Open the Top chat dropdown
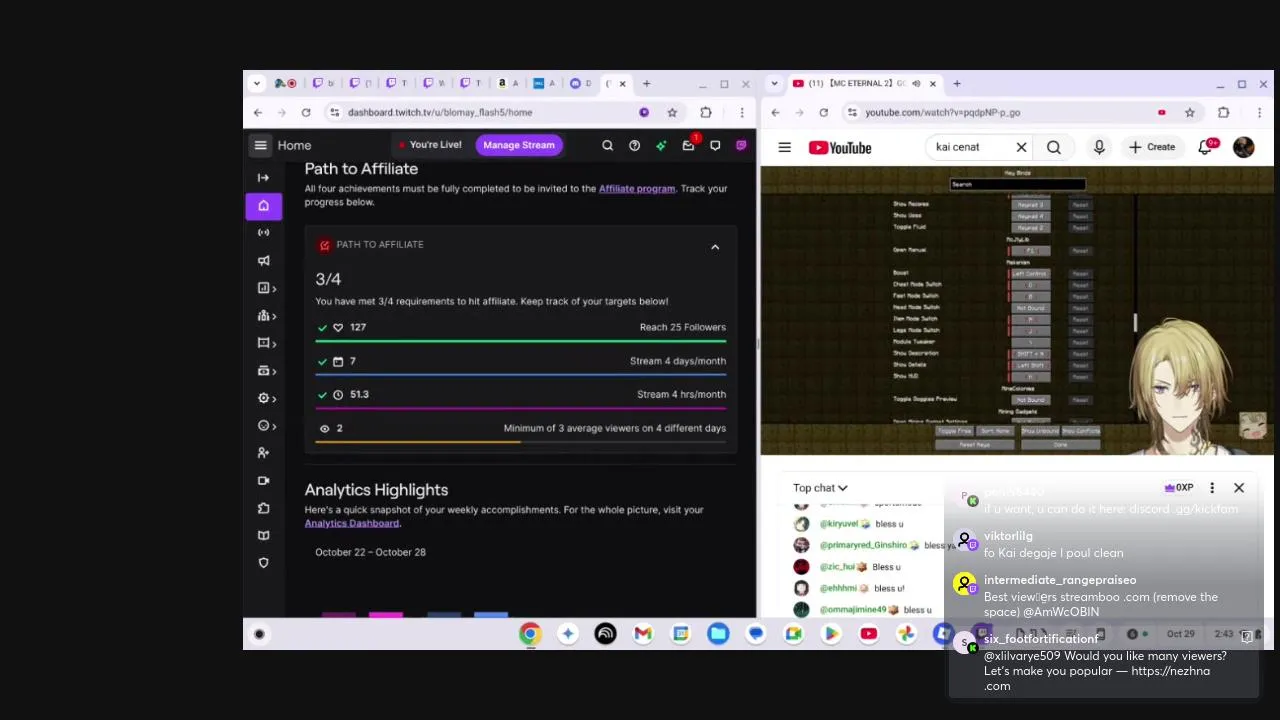Viewport: 1280px width, 720px height. tap(820, 488)
